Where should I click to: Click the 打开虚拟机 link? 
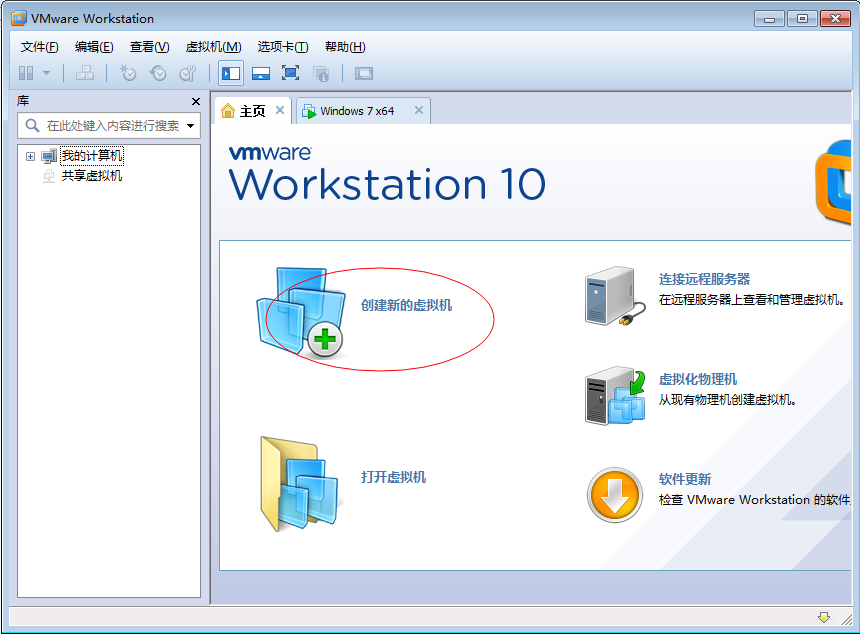(393, 477)
